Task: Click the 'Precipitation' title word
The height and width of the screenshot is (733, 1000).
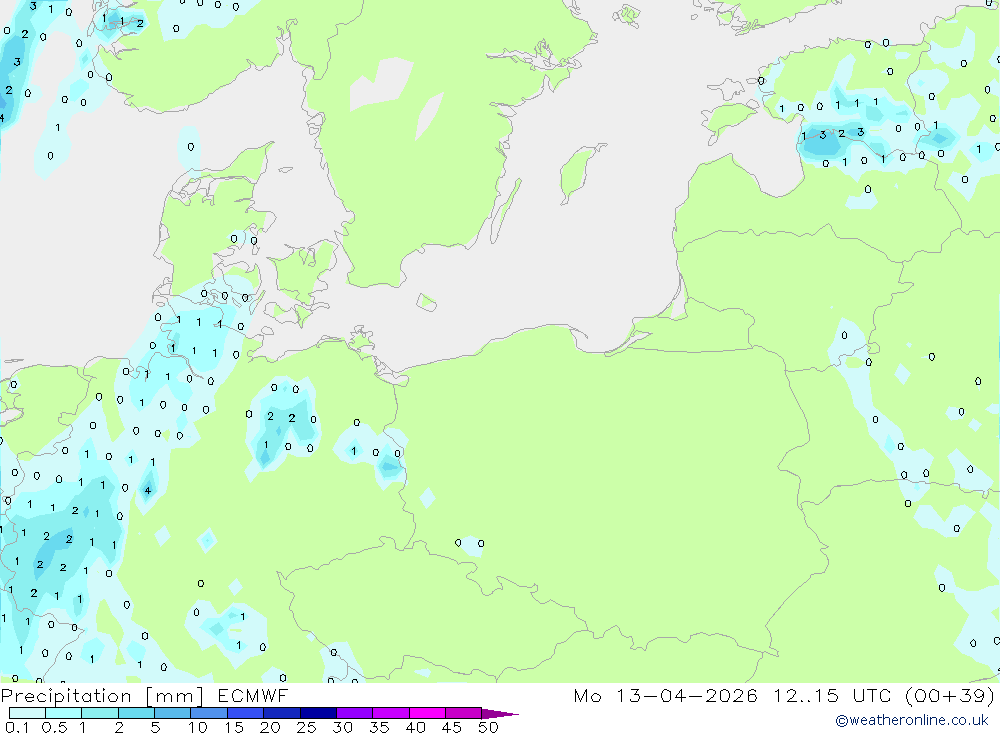Action: point(66,696)
